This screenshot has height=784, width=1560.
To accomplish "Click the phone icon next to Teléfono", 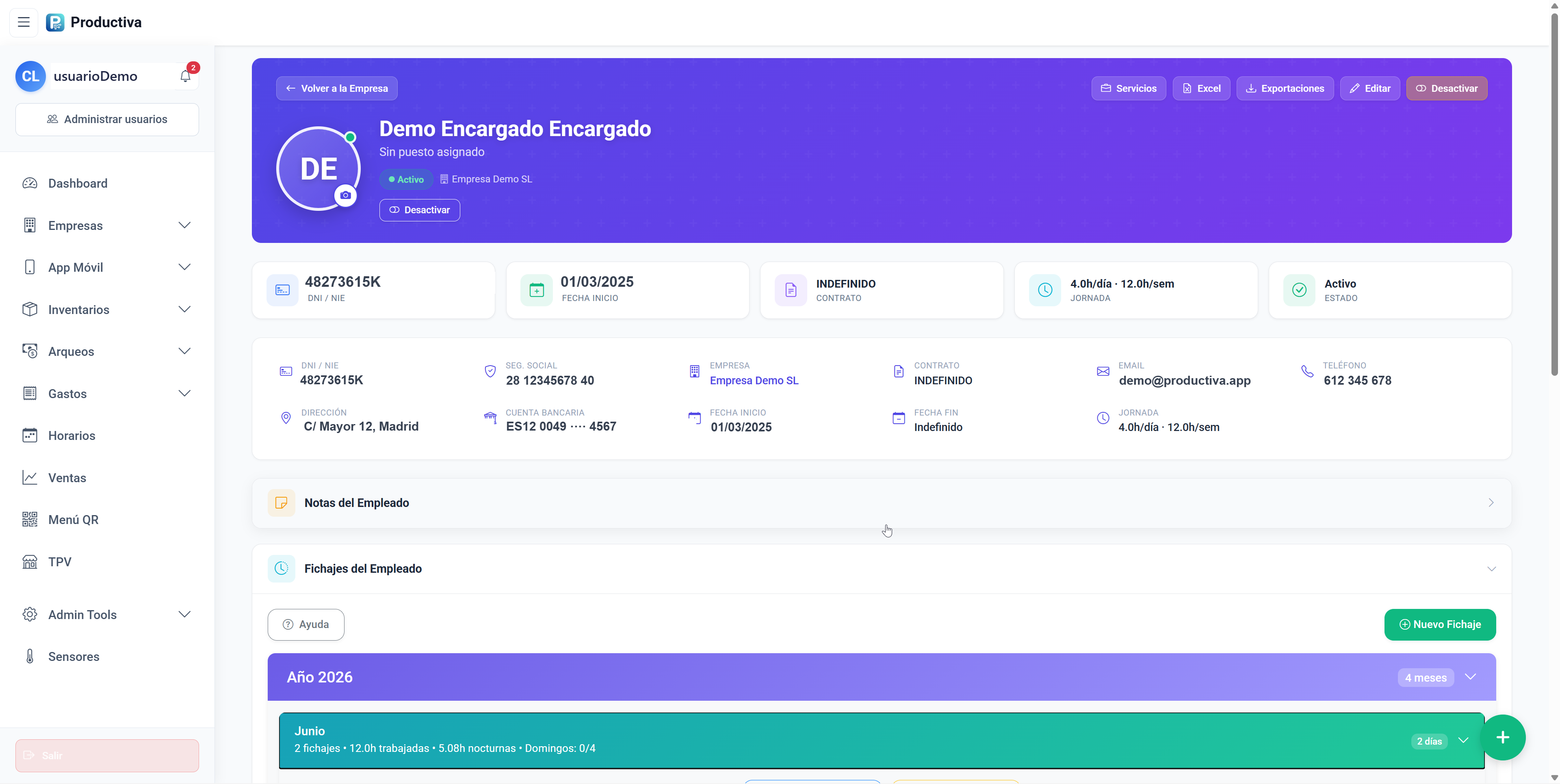I will (1307, 371).
